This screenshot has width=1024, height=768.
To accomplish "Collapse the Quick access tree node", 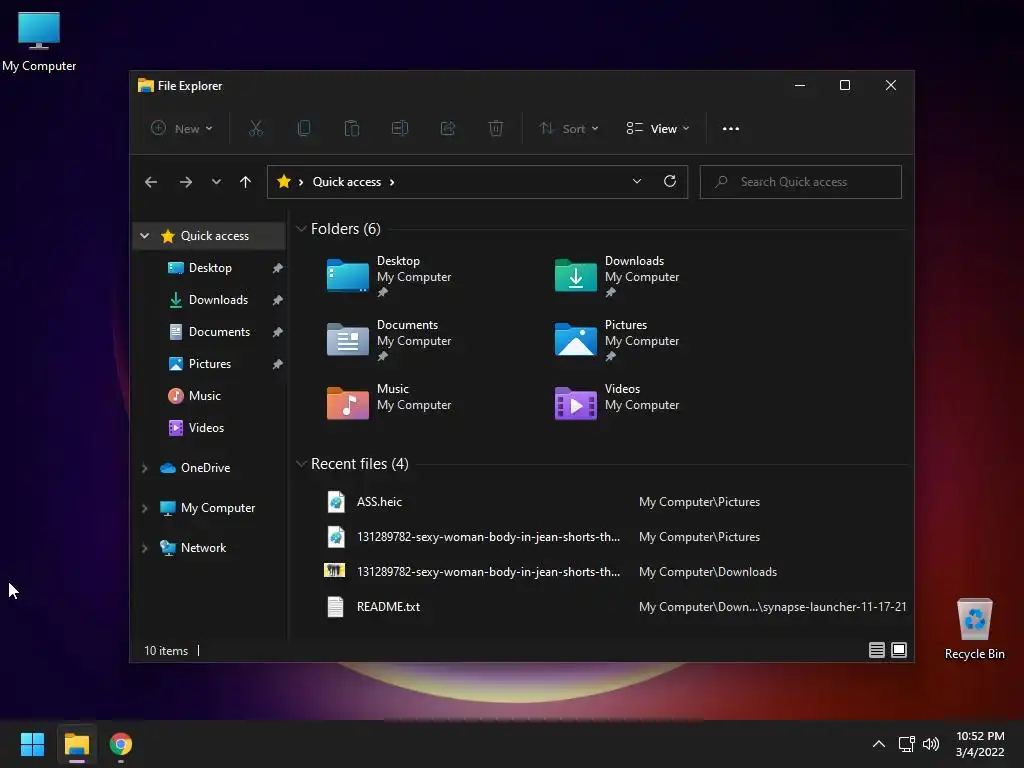I will [x=145, y=236].
